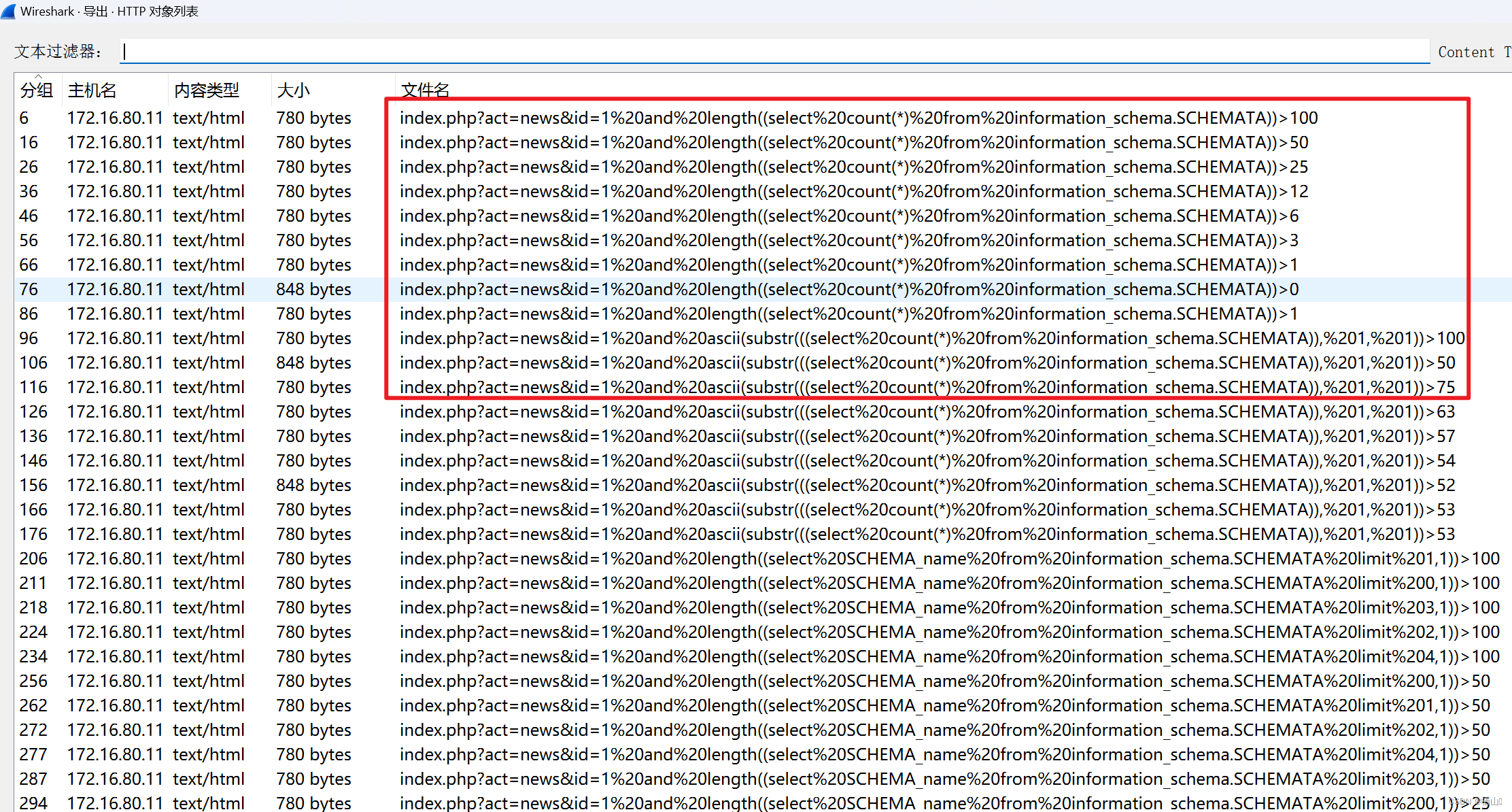The image size is (1512, 812).
Task: Select packet 234 SCHEMA_name limit 4,1 row
Action: coord(763,656)
